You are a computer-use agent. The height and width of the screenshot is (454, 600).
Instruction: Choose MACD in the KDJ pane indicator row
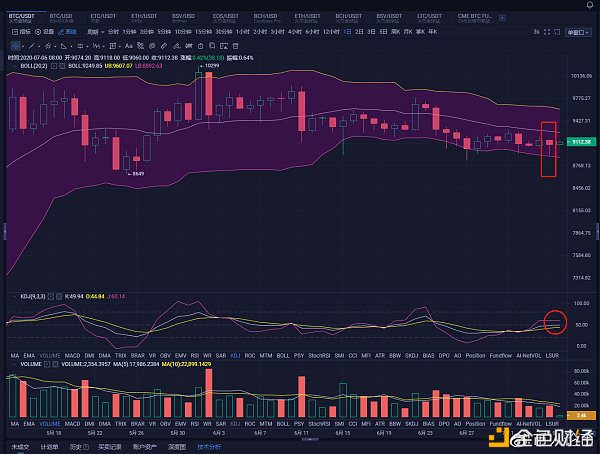click(x=72, y=356)
